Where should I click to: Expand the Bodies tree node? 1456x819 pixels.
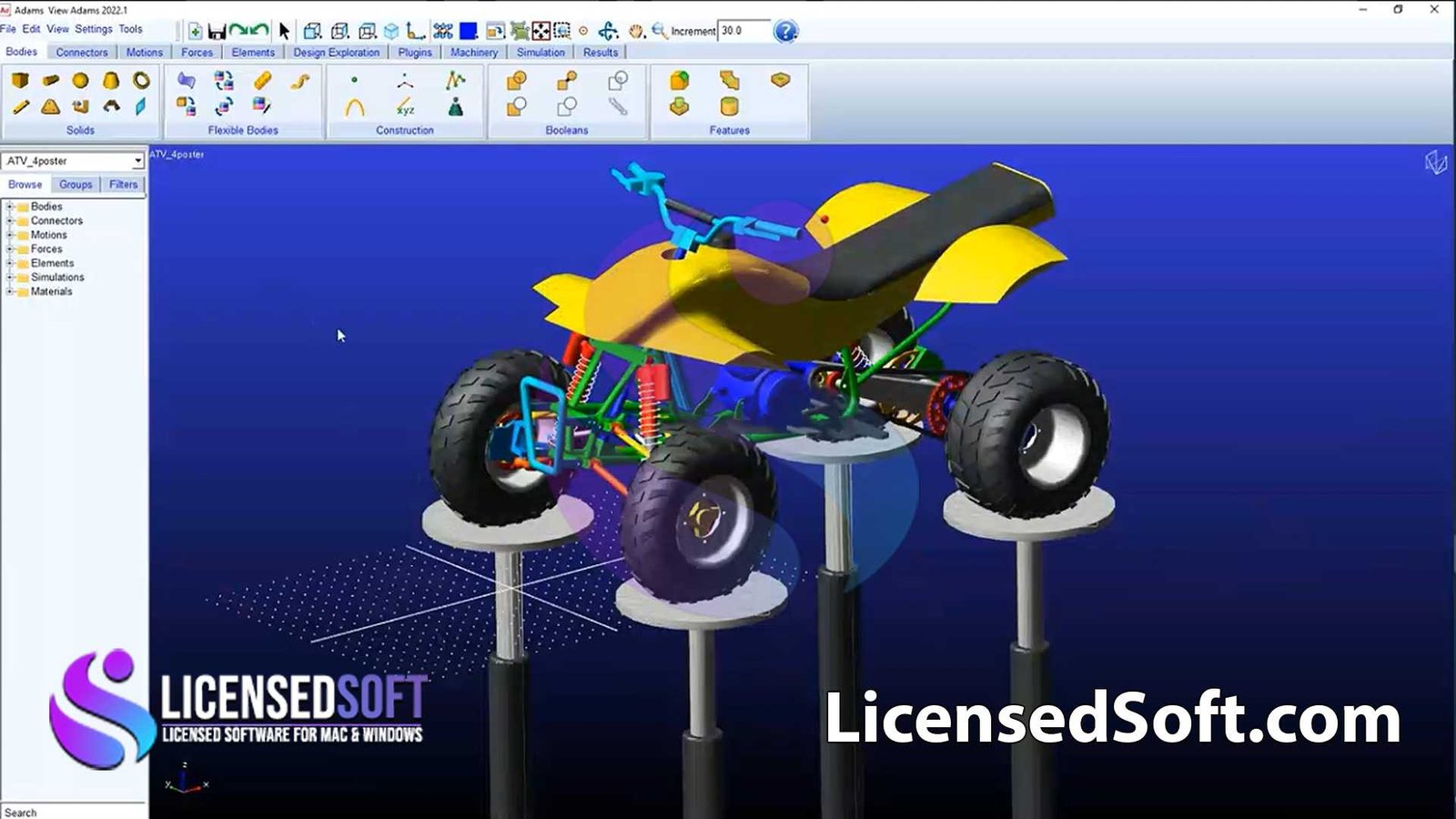tap(10, 207)
